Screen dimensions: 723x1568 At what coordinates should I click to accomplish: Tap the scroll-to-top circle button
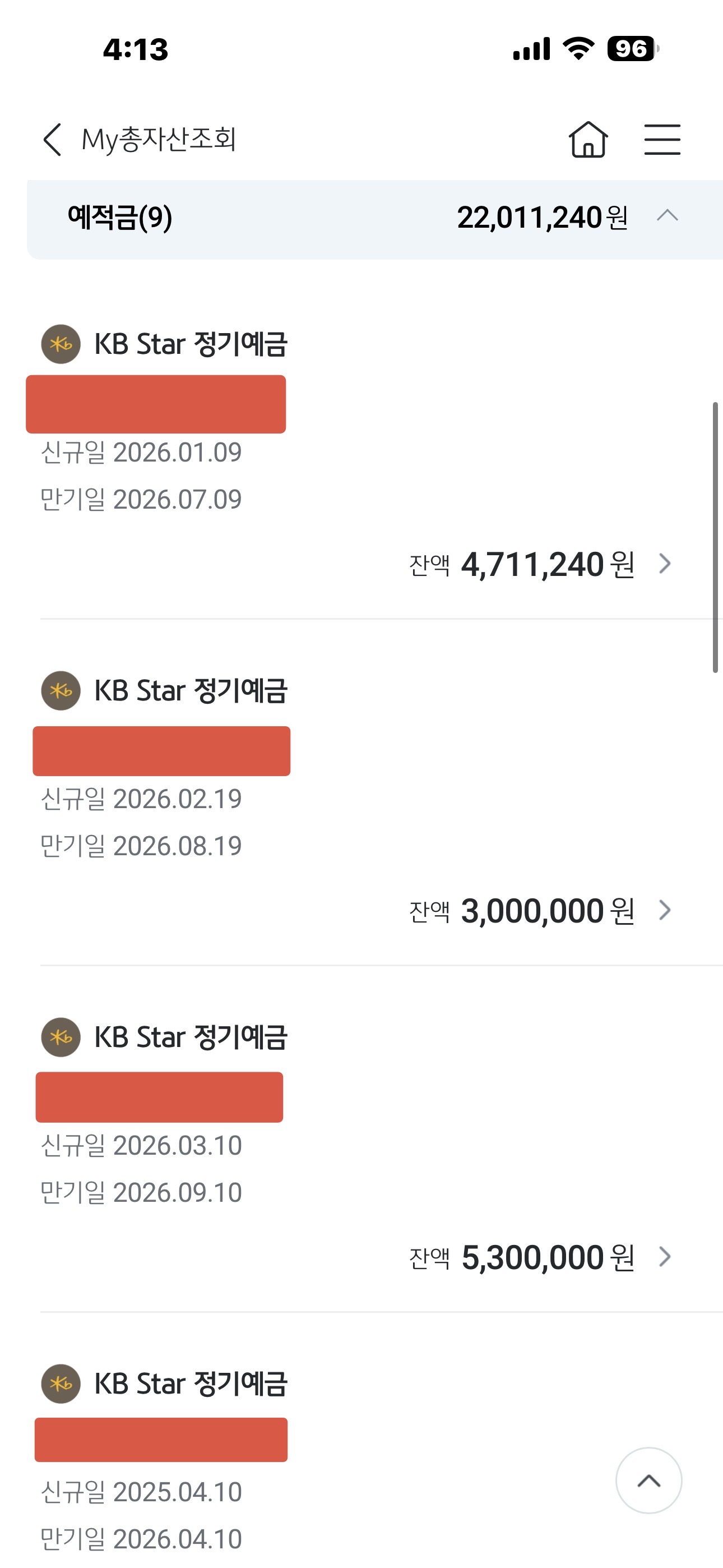point(648,1480)
